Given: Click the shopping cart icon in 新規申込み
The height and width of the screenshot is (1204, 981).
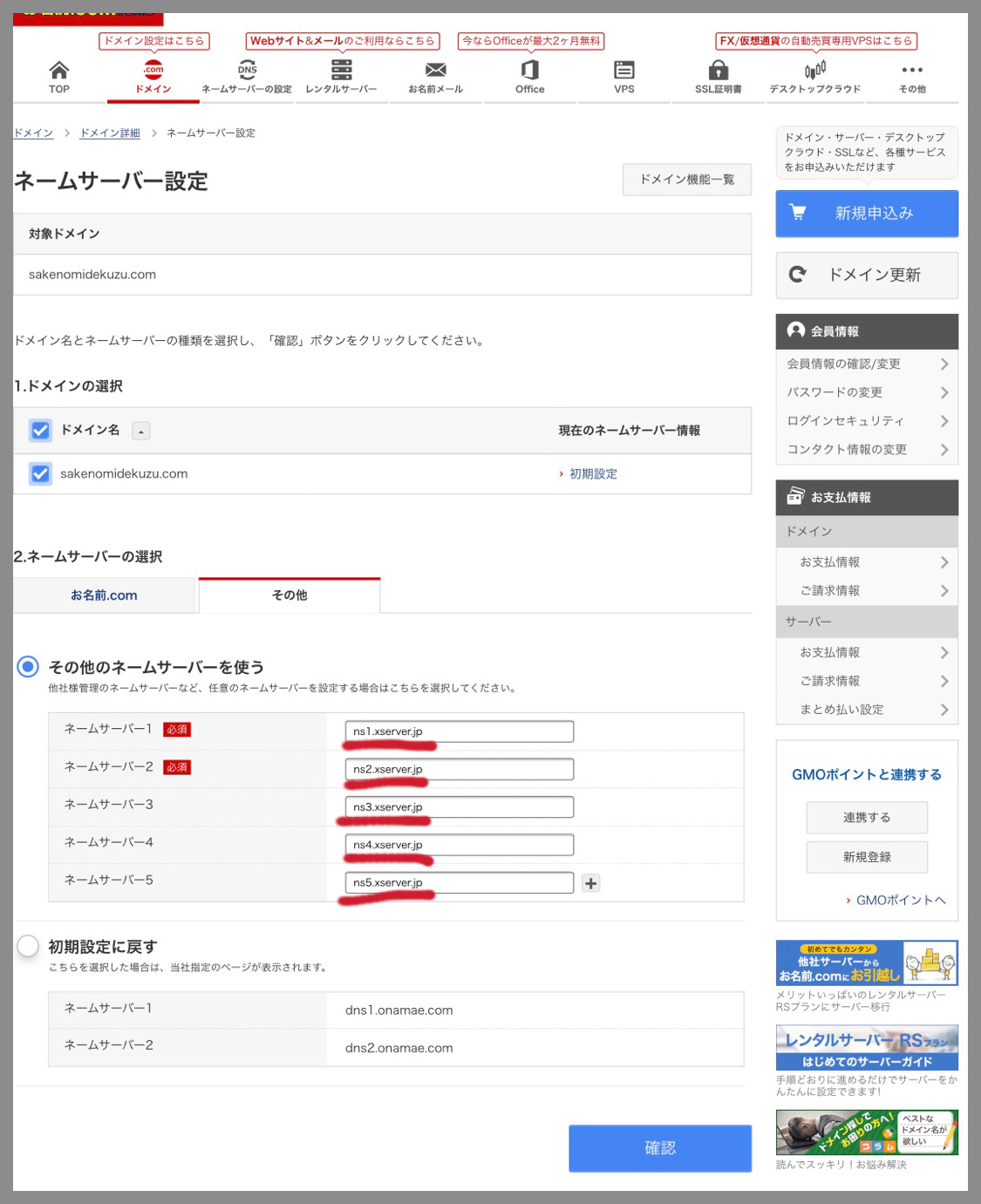Looking at the screenshot, I should (797, 212).
